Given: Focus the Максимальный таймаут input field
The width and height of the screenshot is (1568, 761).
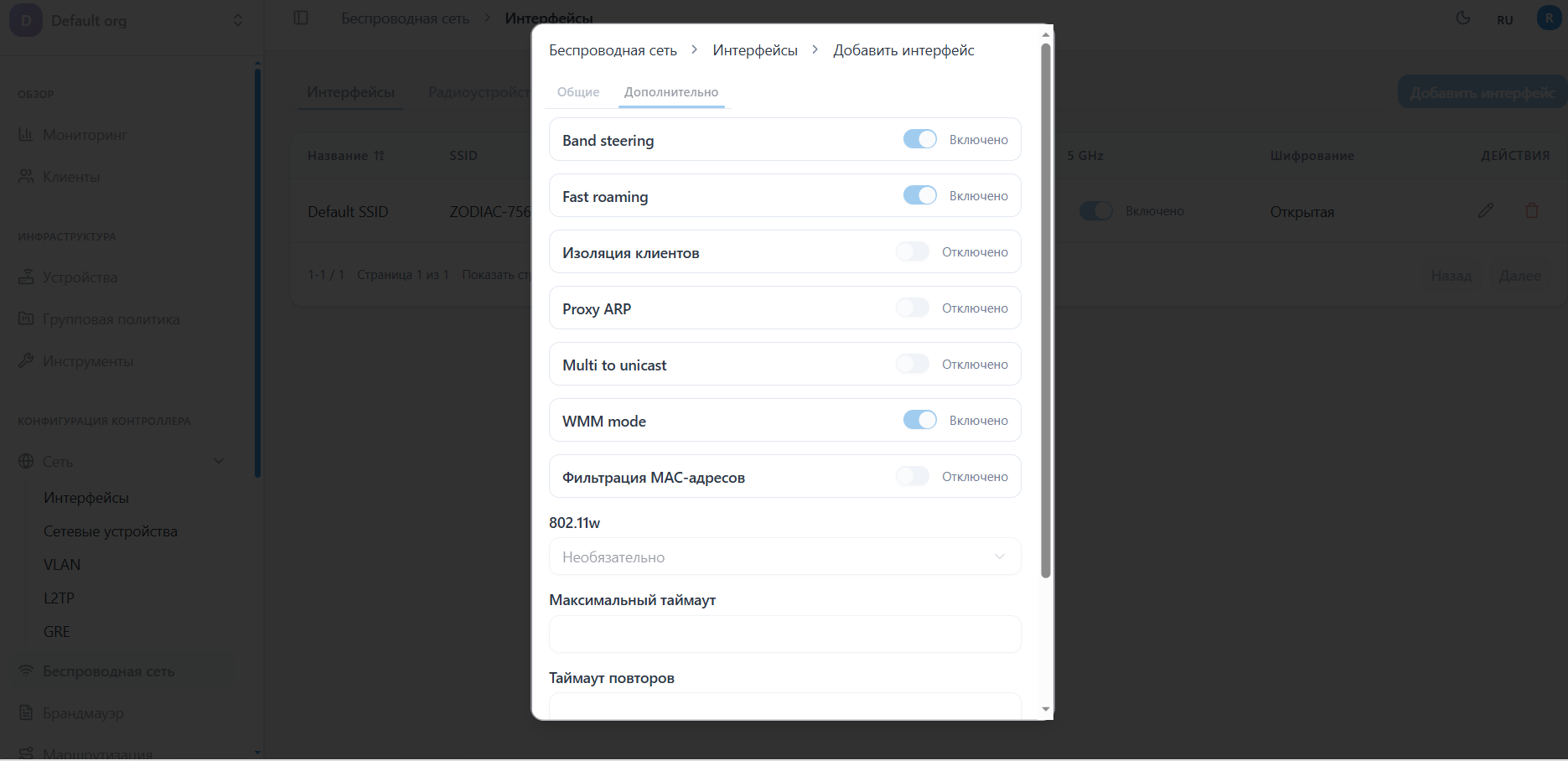Looking at the screenshot, I should (x=784, y=634).
